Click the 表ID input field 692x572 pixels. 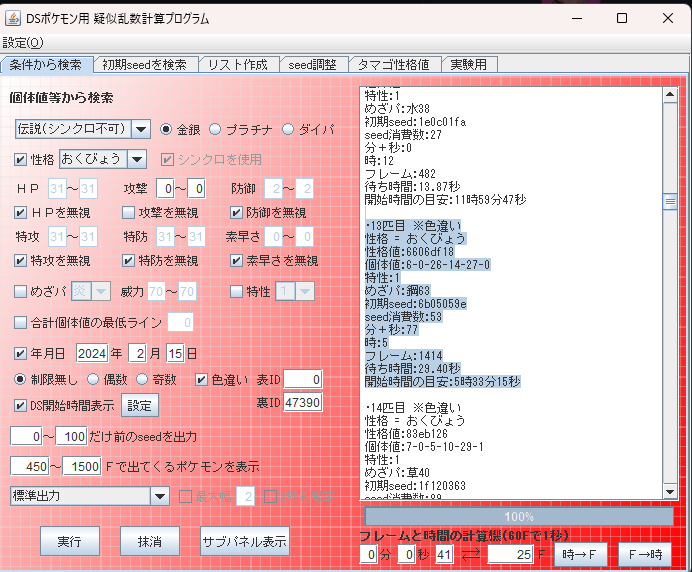303,380
